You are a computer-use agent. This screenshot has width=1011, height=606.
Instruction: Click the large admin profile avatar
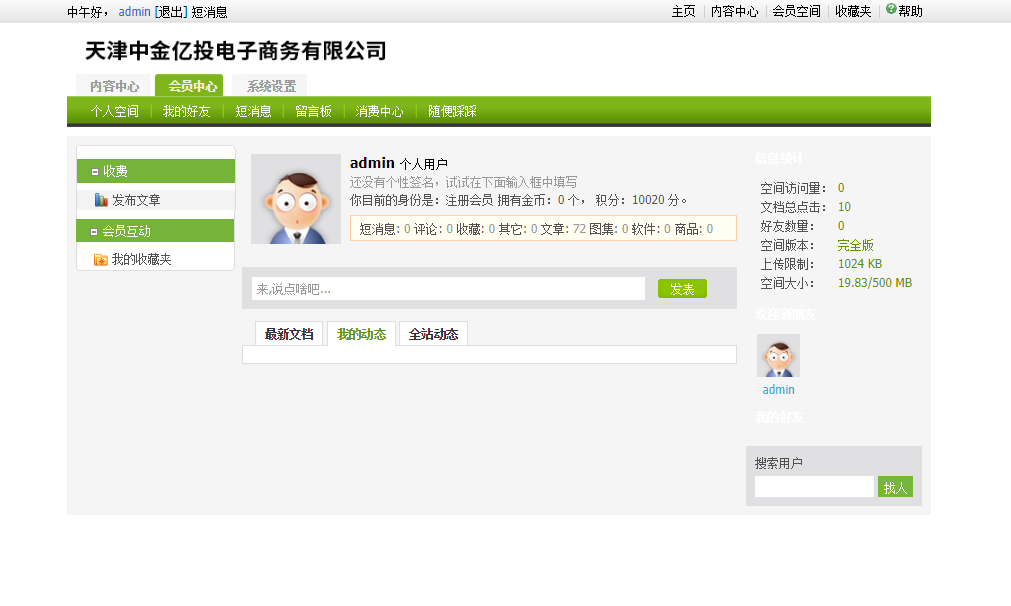[x=296, y=199]
